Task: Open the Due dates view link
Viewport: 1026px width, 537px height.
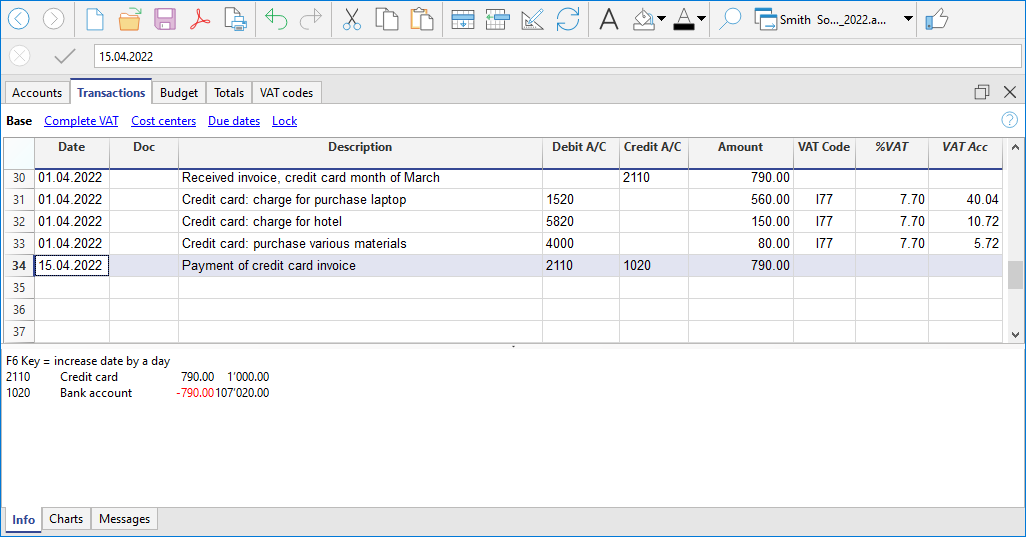Action: [x=234, y=121]
